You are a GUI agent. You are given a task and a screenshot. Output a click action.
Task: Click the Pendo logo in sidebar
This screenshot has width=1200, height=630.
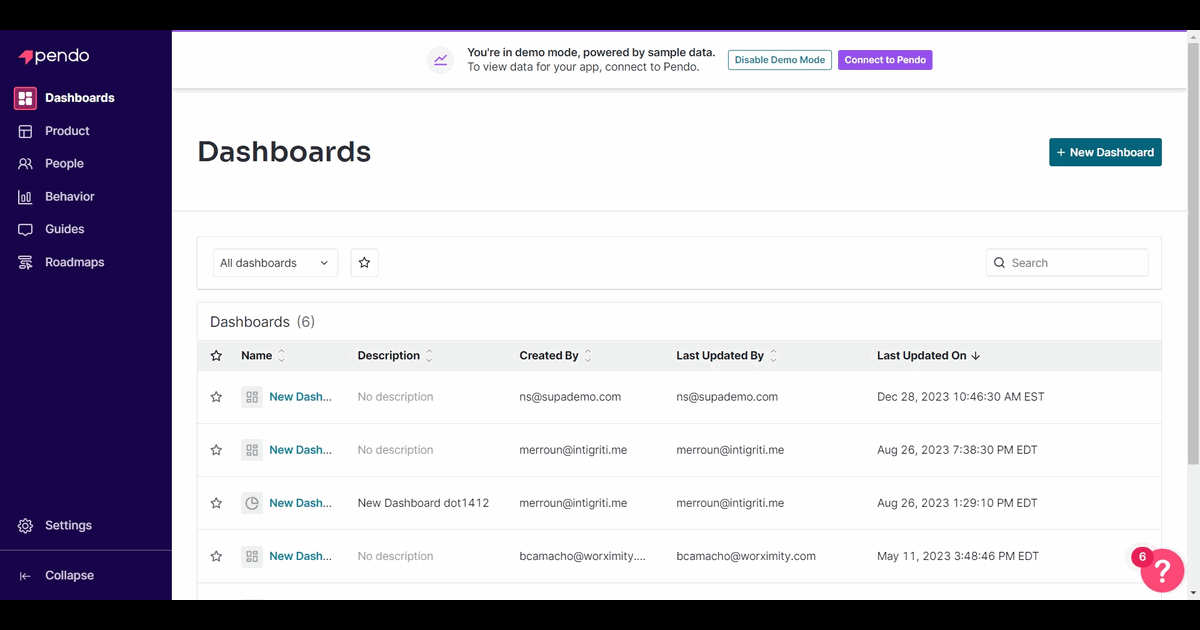tap(54, 57)
